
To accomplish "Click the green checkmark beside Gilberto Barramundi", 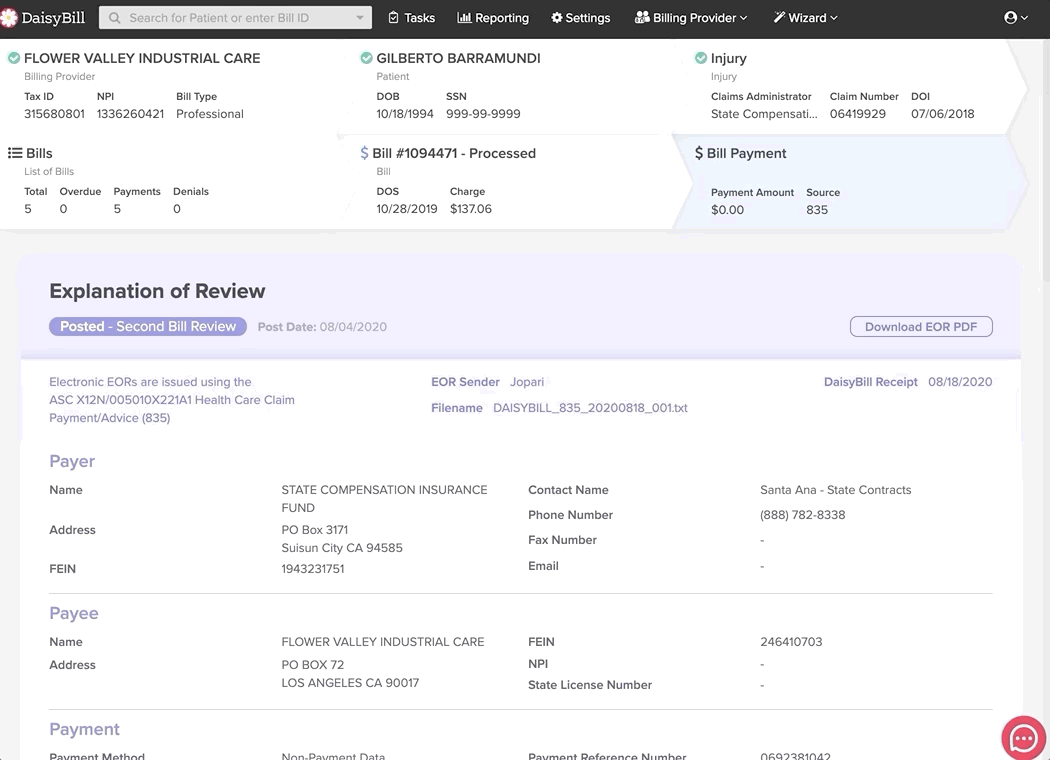I will click(367, 59).
